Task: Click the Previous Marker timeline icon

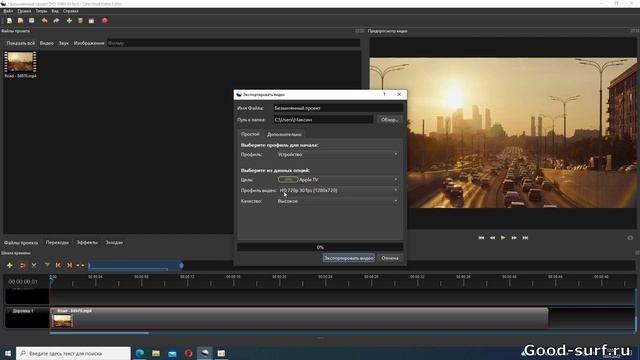Action: (x=58, y=265)
